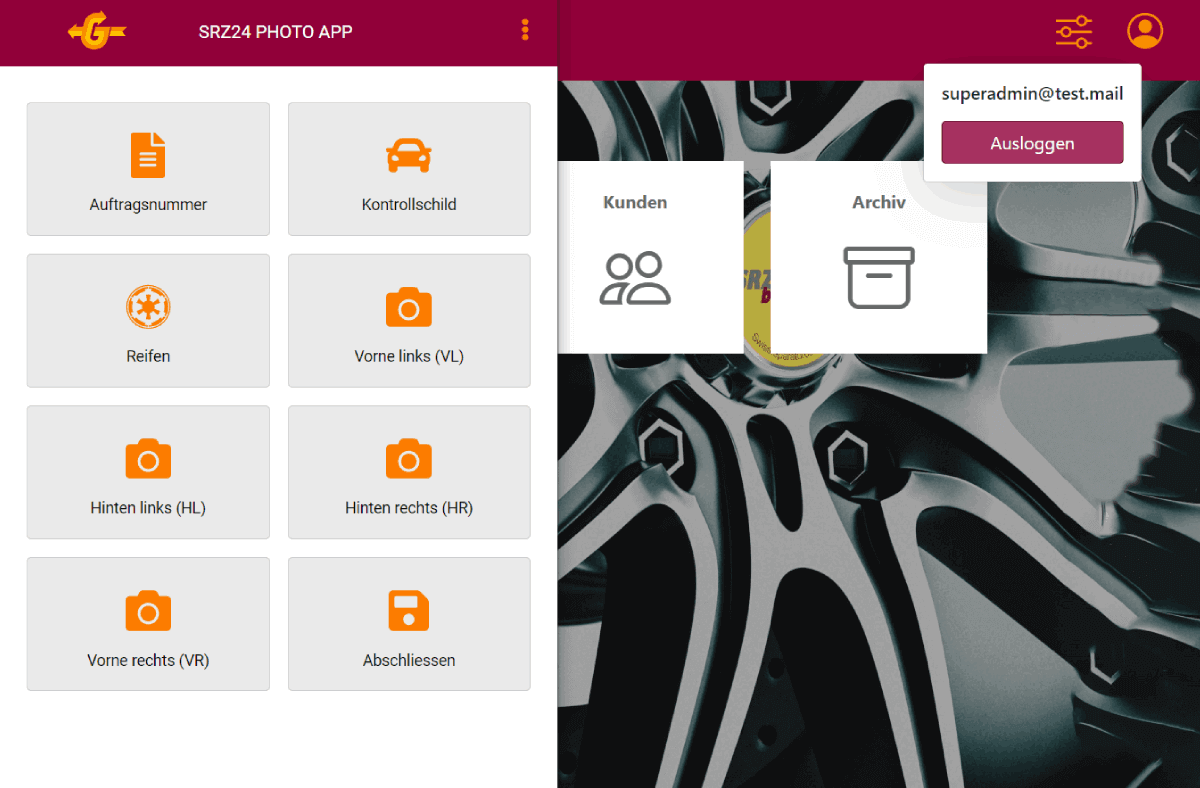Open the three-dot overflow menu
The width and height of the screenshot is (1200, 788).
(525, 31)
